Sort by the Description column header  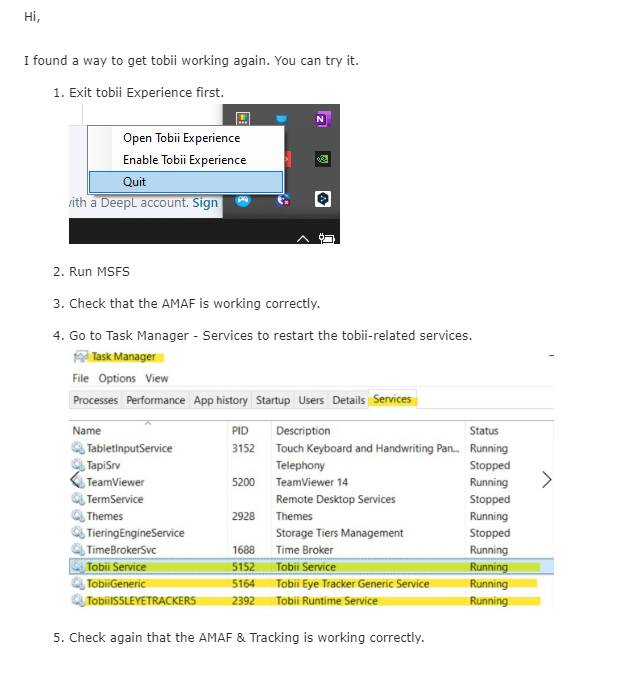pos(303,431)
